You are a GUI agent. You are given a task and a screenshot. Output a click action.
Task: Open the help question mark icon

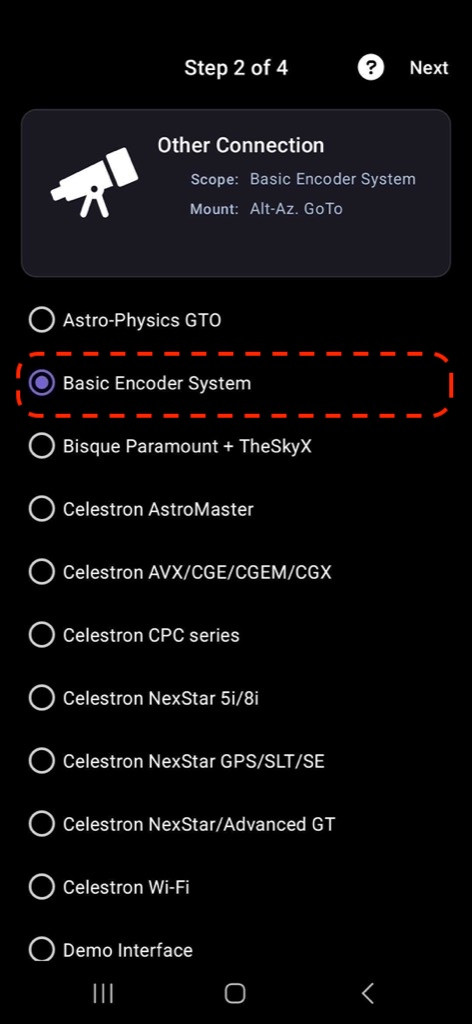[x=371, y=67]
